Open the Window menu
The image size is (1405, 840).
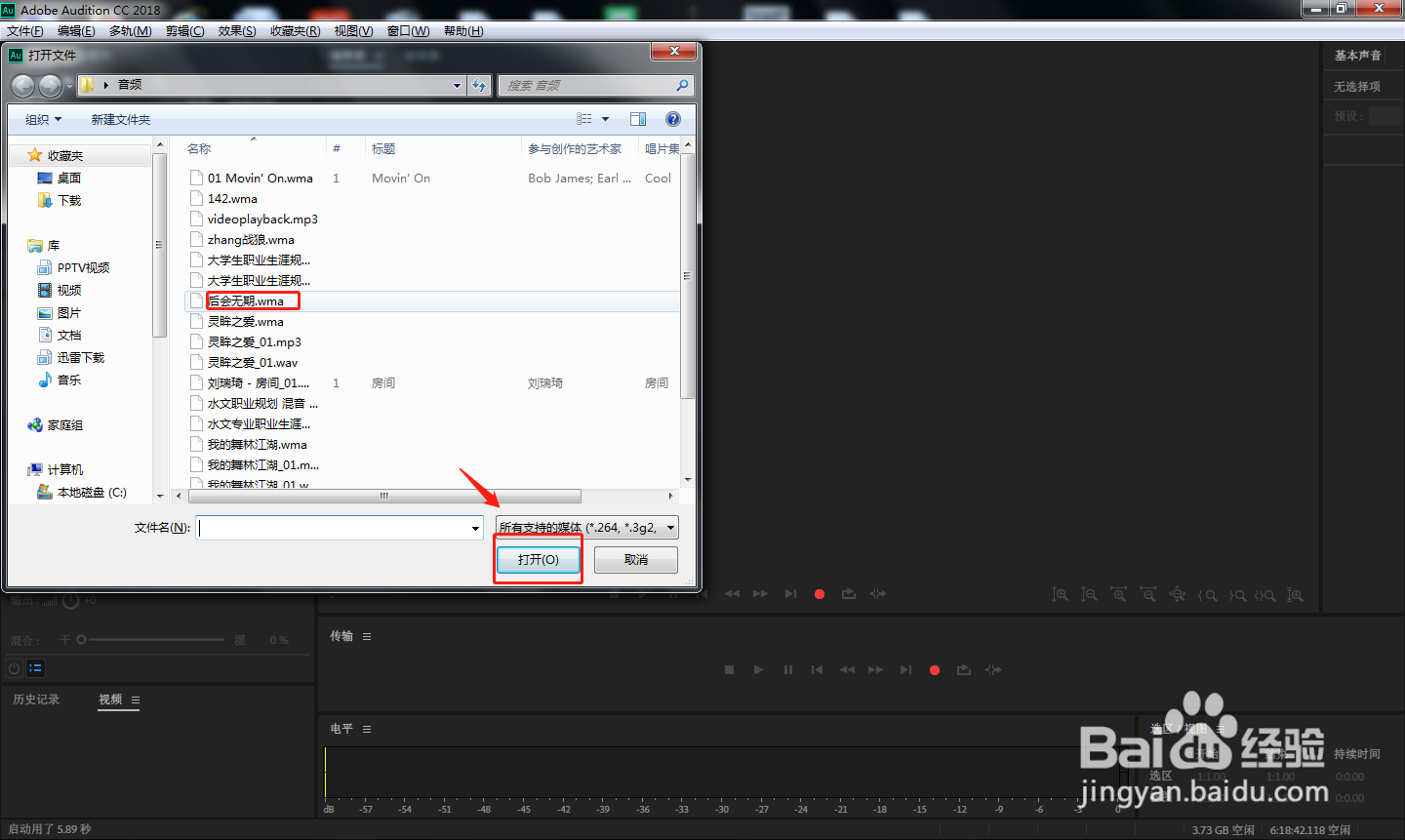coord(408,31)
